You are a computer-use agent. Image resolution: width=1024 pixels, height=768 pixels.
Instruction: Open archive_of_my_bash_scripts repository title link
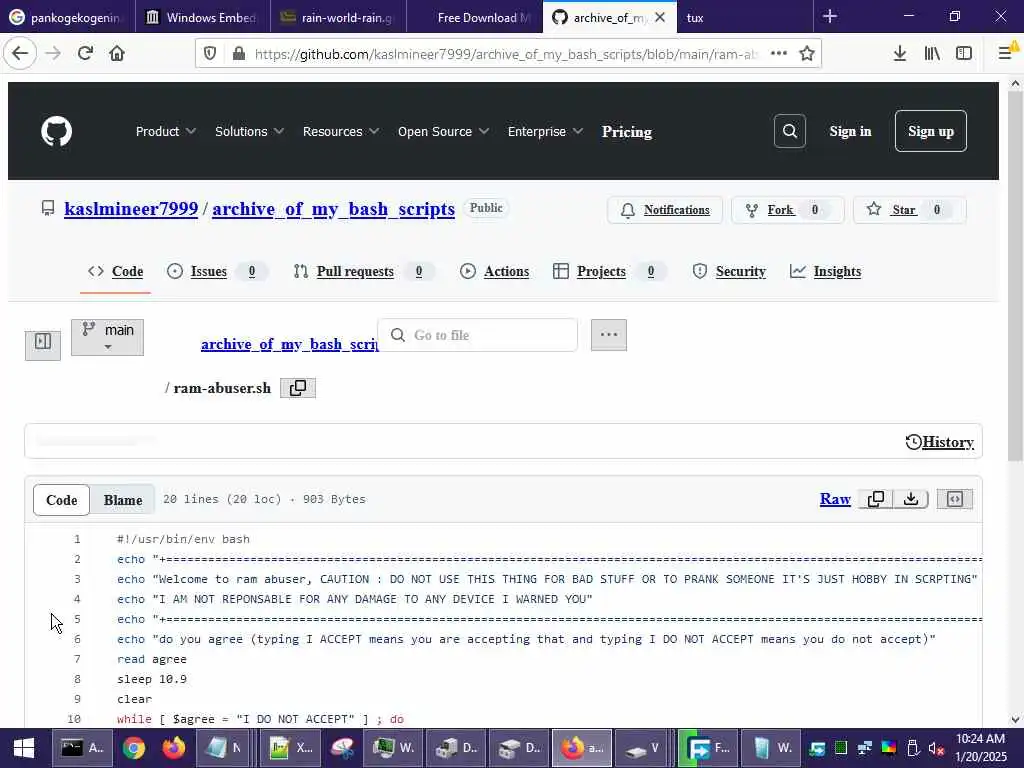[334, 208]
